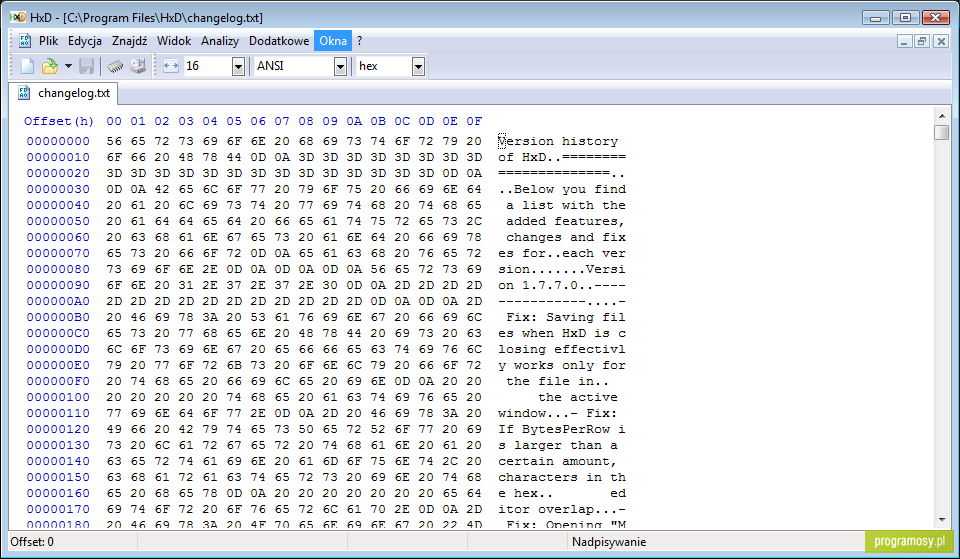Click decoded text 'on 1.7.7.0..----'
This screenshot has width=960, height=559.
562,285
